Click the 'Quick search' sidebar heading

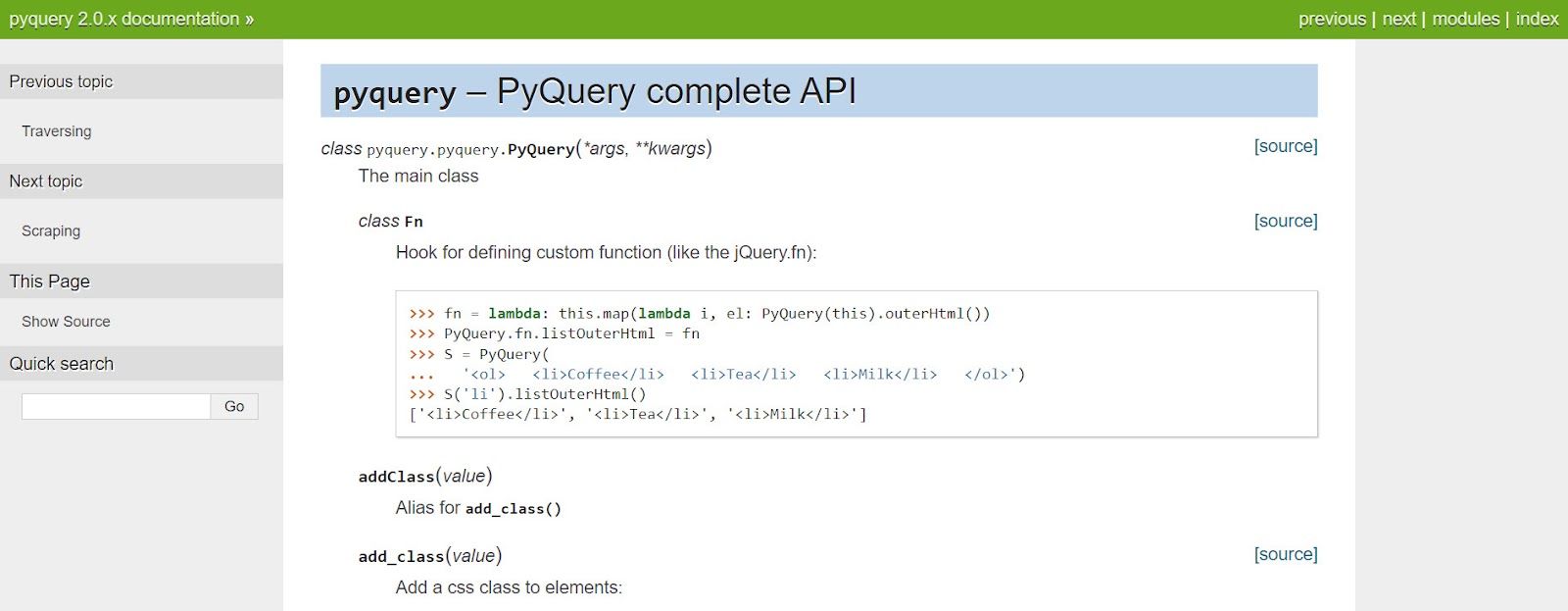tap(62, 364)
